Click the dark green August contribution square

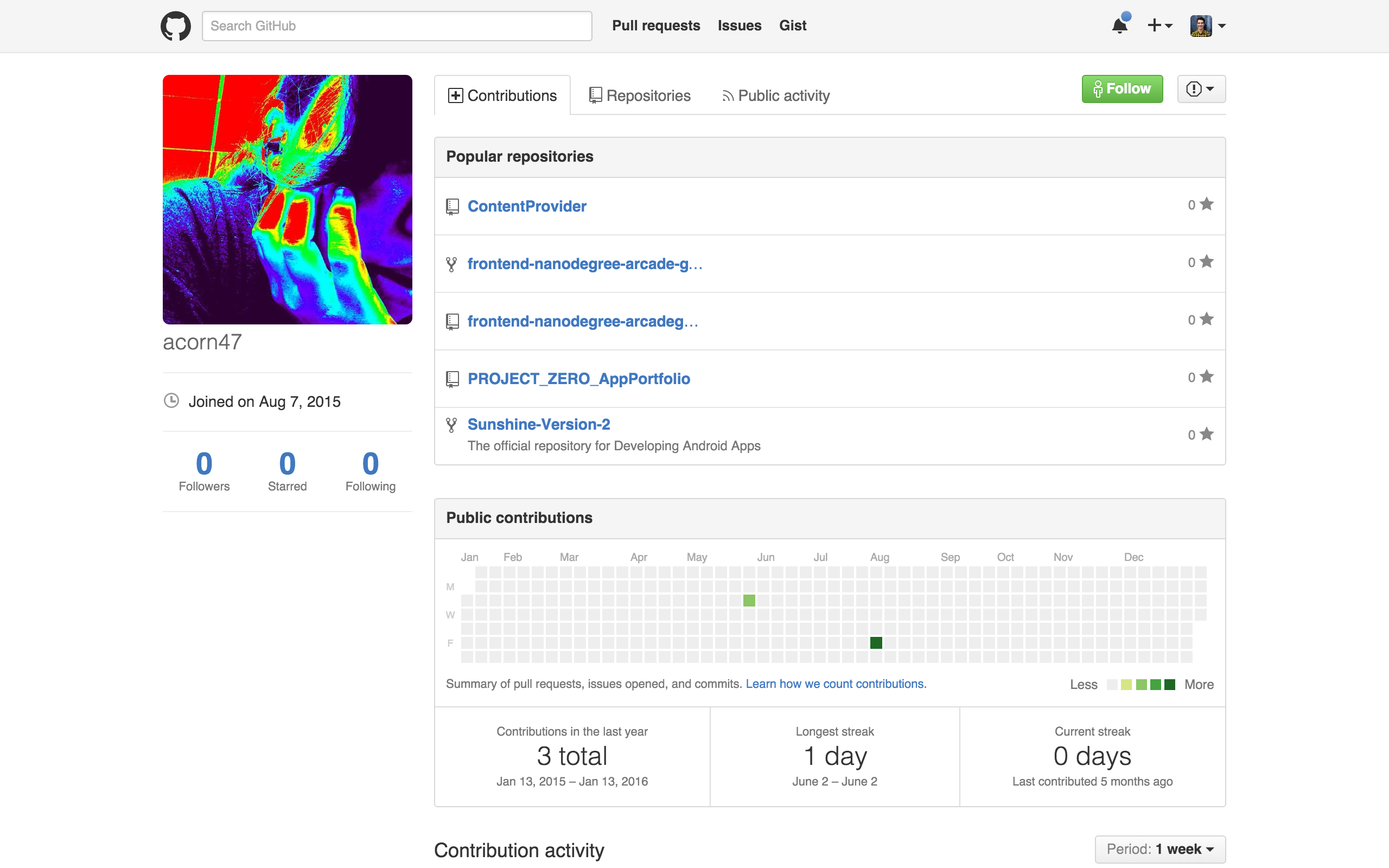coord(876,643)
